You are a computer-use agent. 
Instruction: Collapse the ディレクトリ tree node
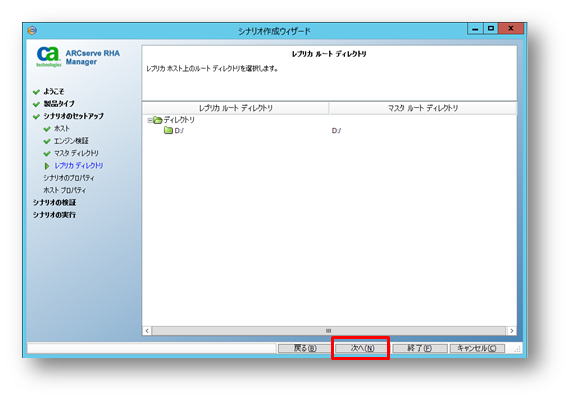pos(149,120)
